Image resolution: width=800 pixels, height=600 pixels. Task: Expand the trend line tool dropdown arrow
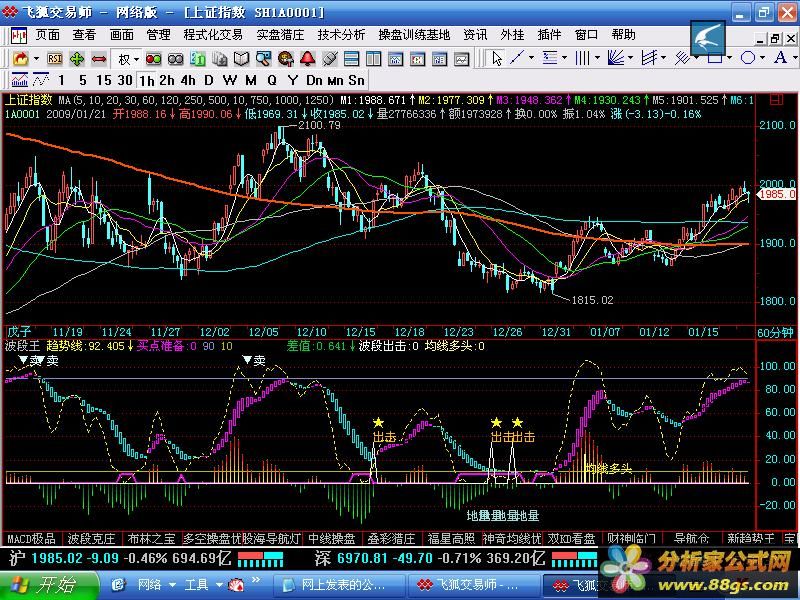pyautogui.click(x=531, y=58)
